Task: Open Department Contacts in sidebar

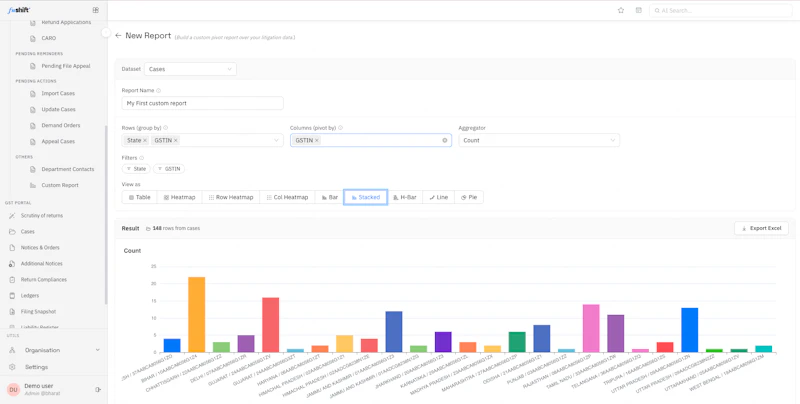Action: tap(67, 169)
